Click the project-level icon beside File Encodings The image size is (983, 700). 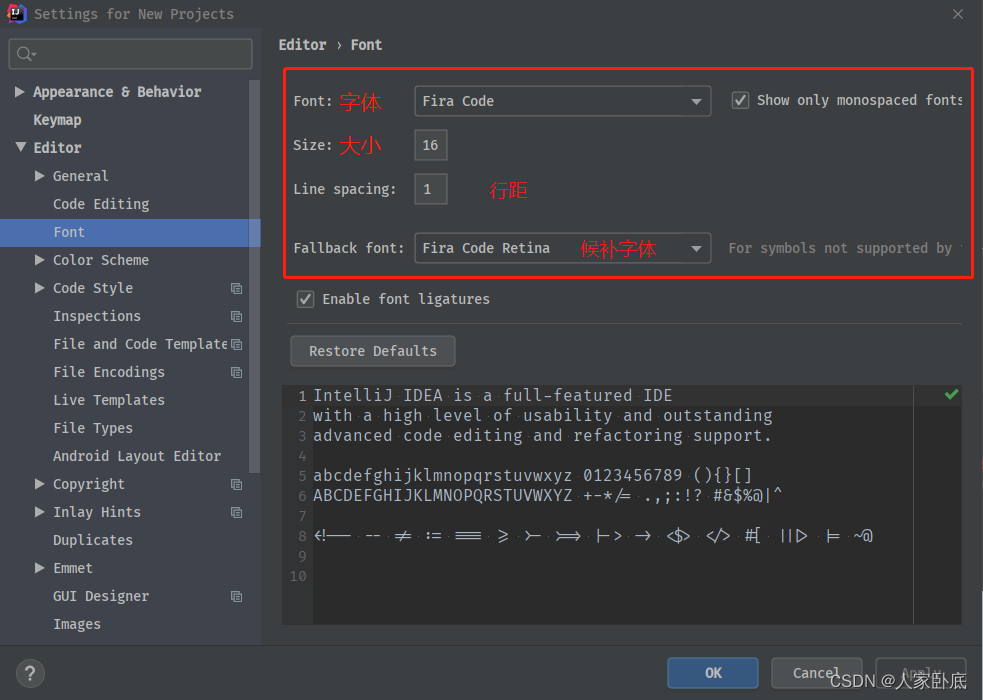(236, 372)
